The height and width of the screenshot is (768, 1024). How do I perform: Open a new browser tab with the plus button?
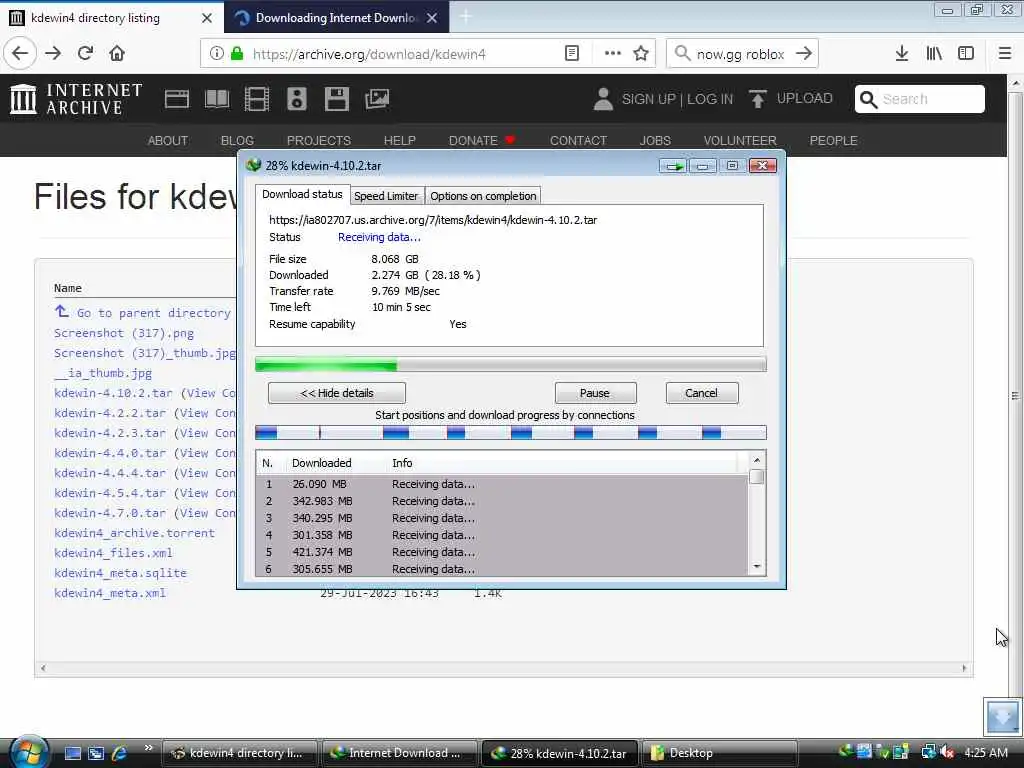coord(466,18)
